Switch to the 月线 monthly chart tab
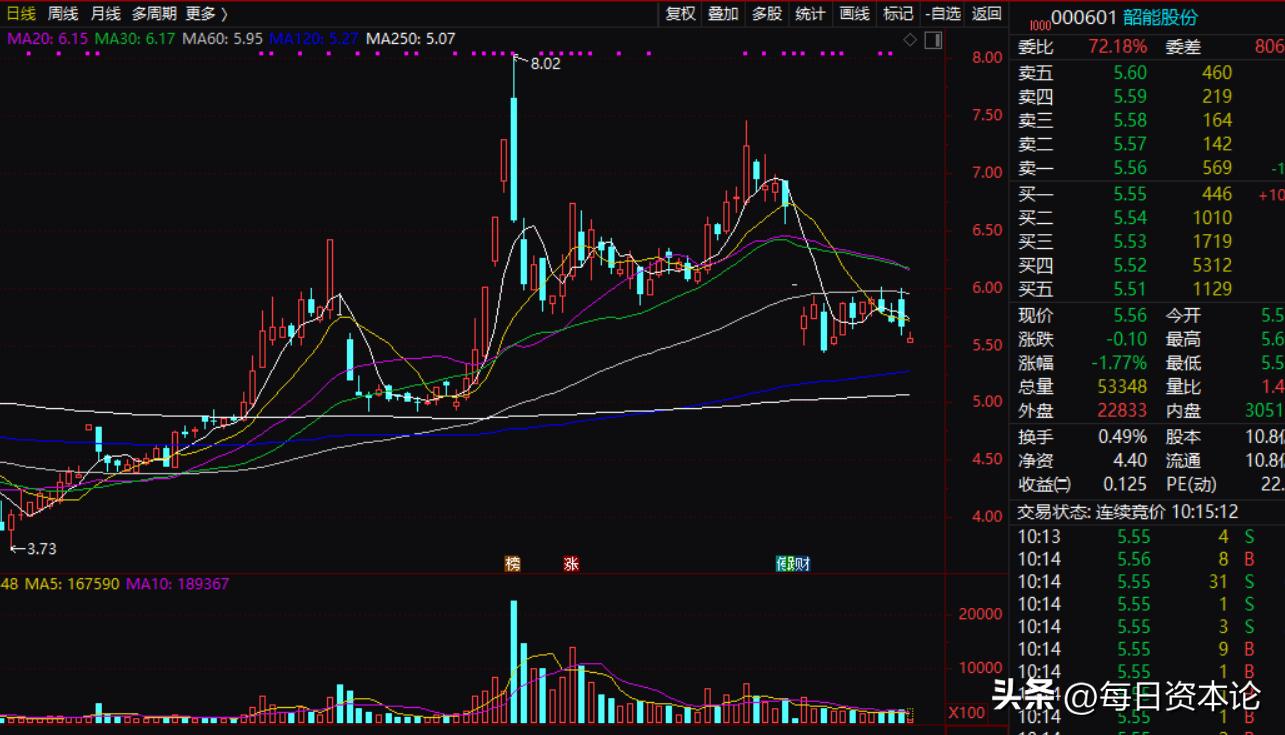 tap(105, 14)
